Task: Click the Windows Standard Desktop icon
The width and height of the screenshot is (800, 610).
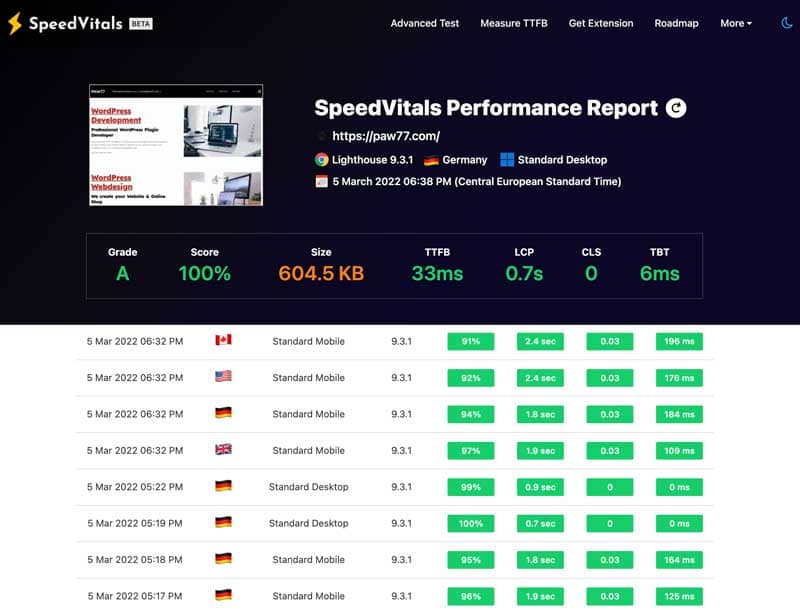Action: [507, 160]
